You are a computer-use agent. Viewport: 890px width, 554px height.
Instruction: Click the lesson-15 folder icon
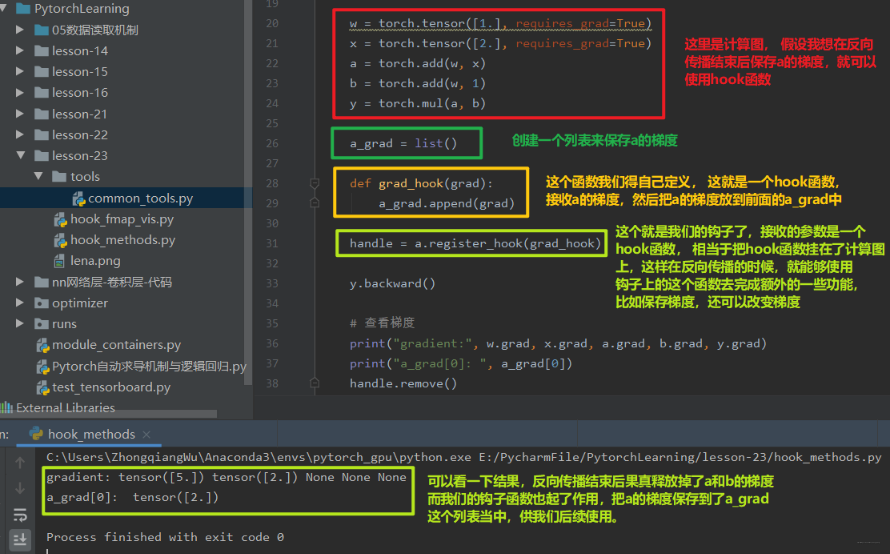41,72
